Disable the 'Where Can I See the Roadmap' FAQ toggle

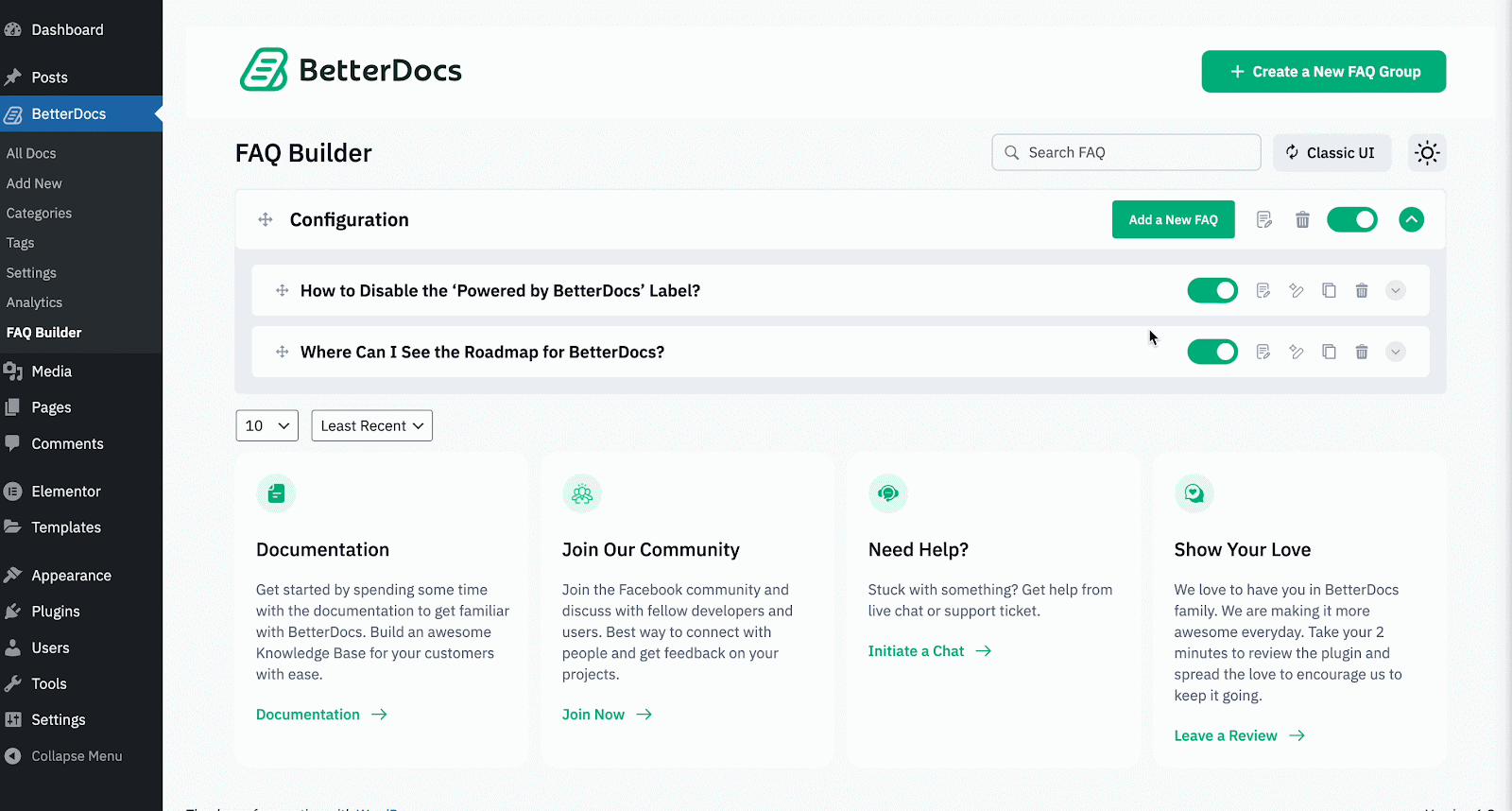tap(1212, 352)
